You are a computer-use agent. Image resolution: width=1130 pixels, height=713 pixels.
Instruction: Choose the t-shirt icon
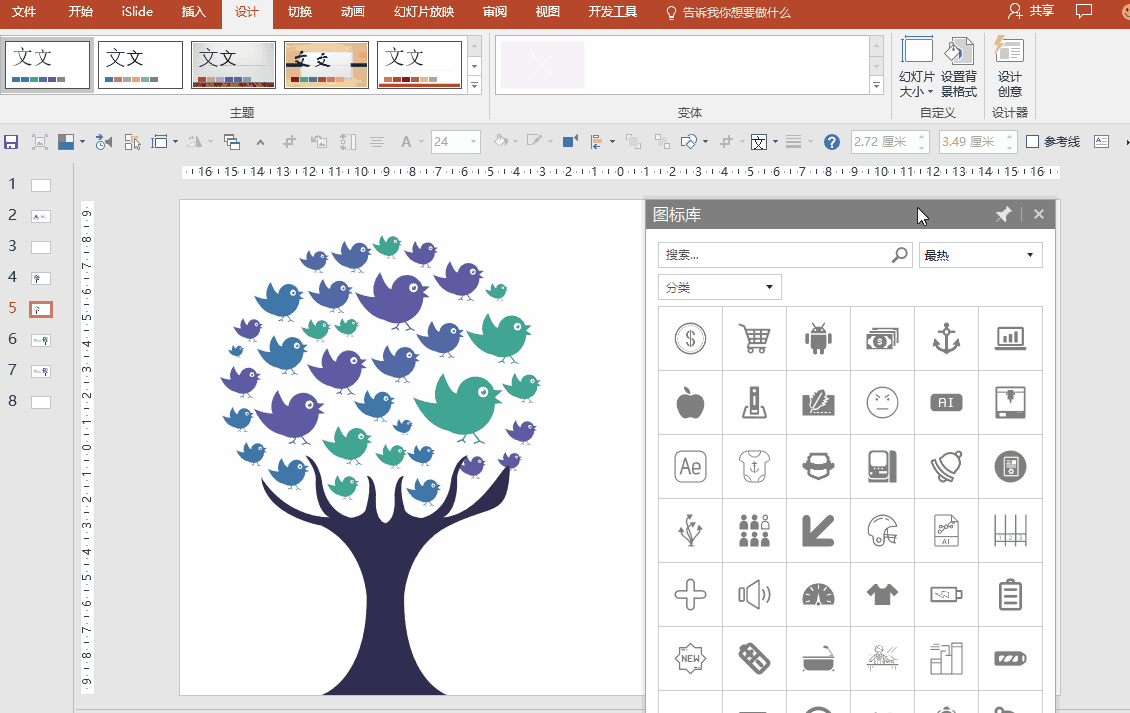coord(882,595)
